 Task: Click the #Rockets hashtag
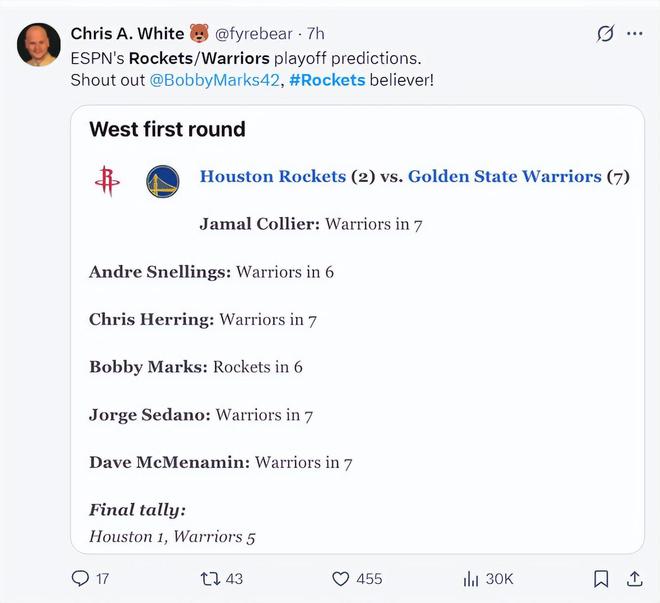coord(327,80)
